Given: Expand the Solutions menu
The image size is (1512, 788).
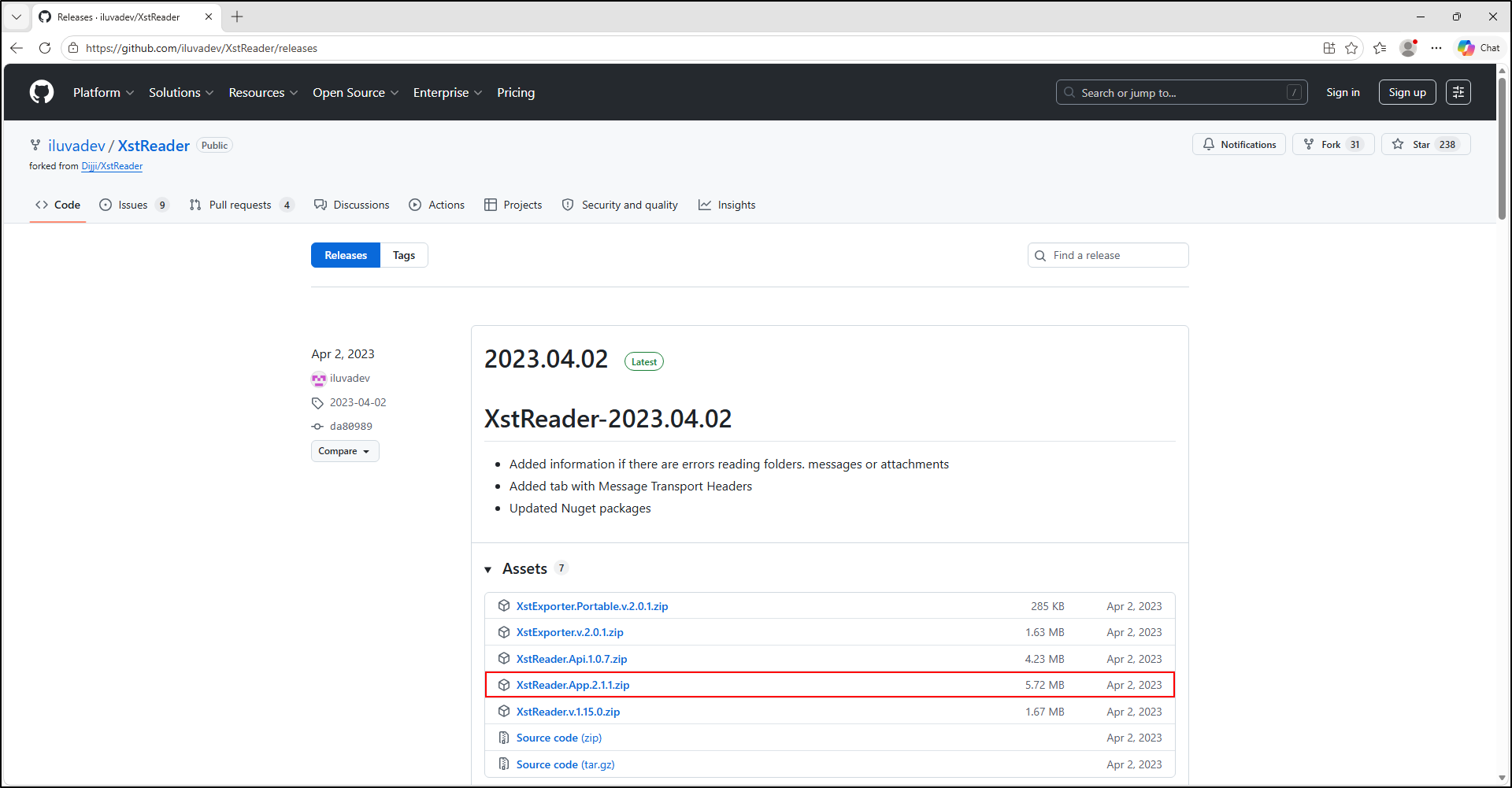Looking at the screenshot, I should pos(181,92).
